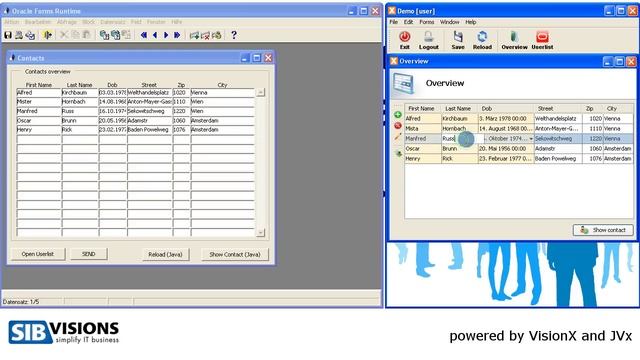Click the Contacts scrollbar down arrow
640x360 pixels.
click(x=261, y=233)
